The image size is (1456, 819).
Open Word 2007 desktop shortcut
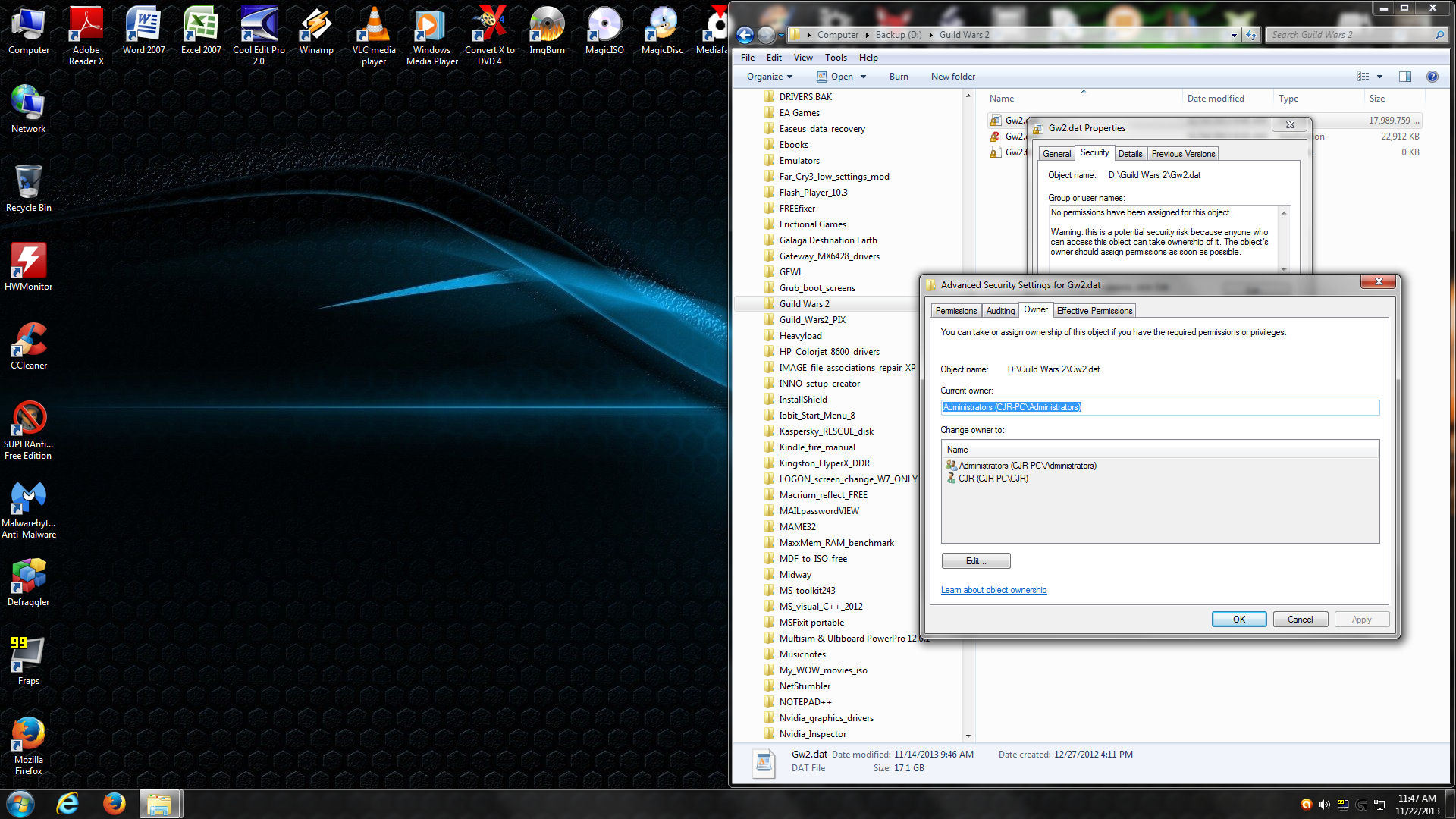pos(143,30)
